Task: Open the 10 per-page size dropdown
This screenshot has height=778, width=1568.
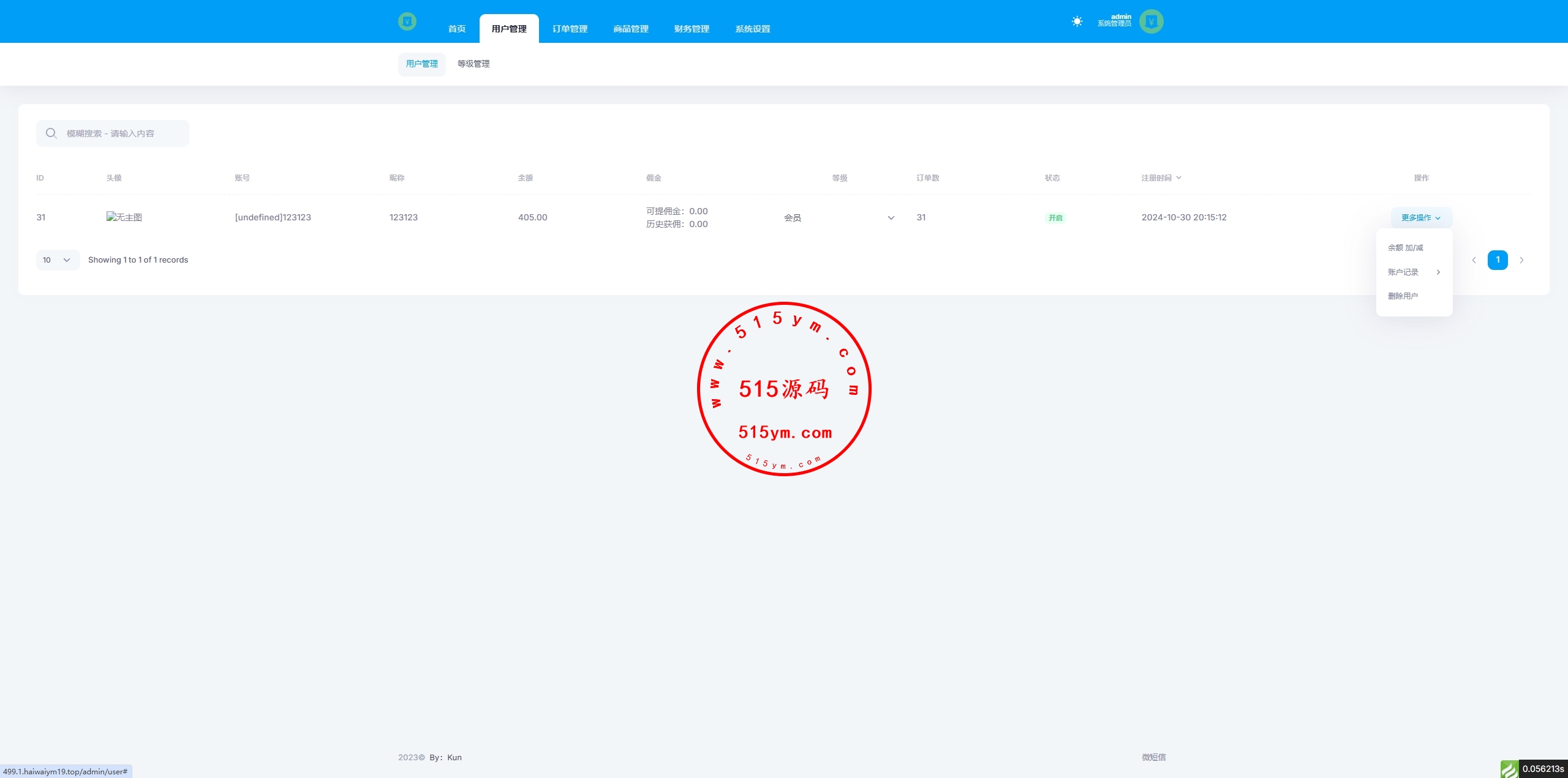Action: [58, 260]
